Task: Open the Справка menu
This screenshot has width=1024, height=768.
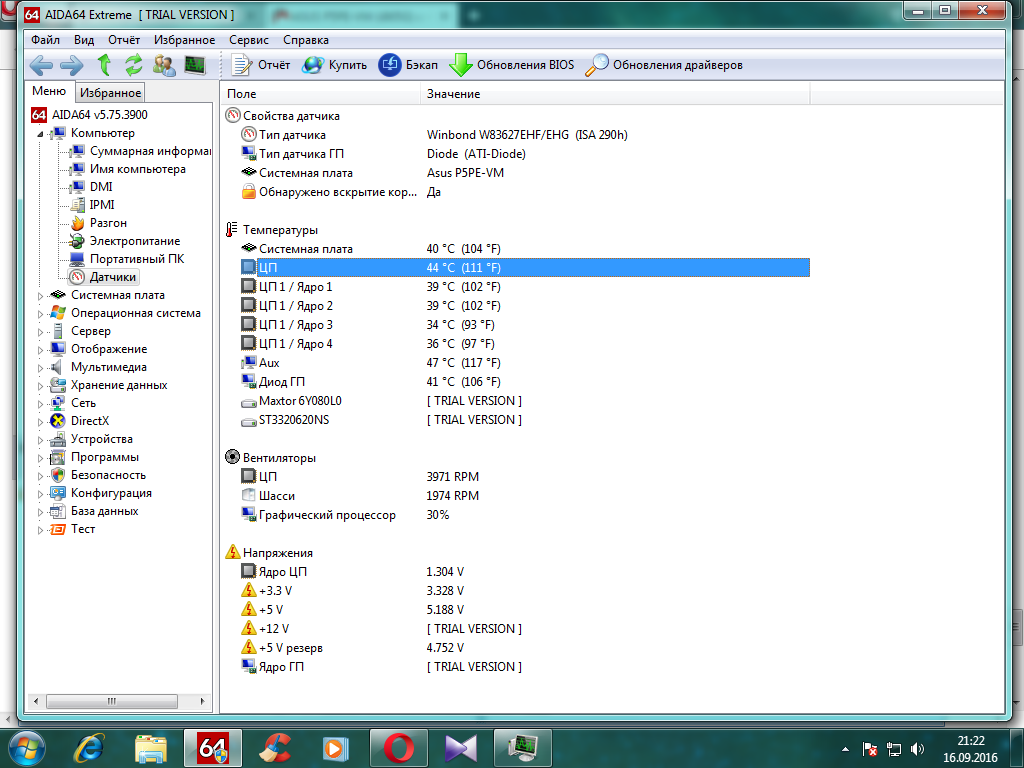Action: (306, 40)
